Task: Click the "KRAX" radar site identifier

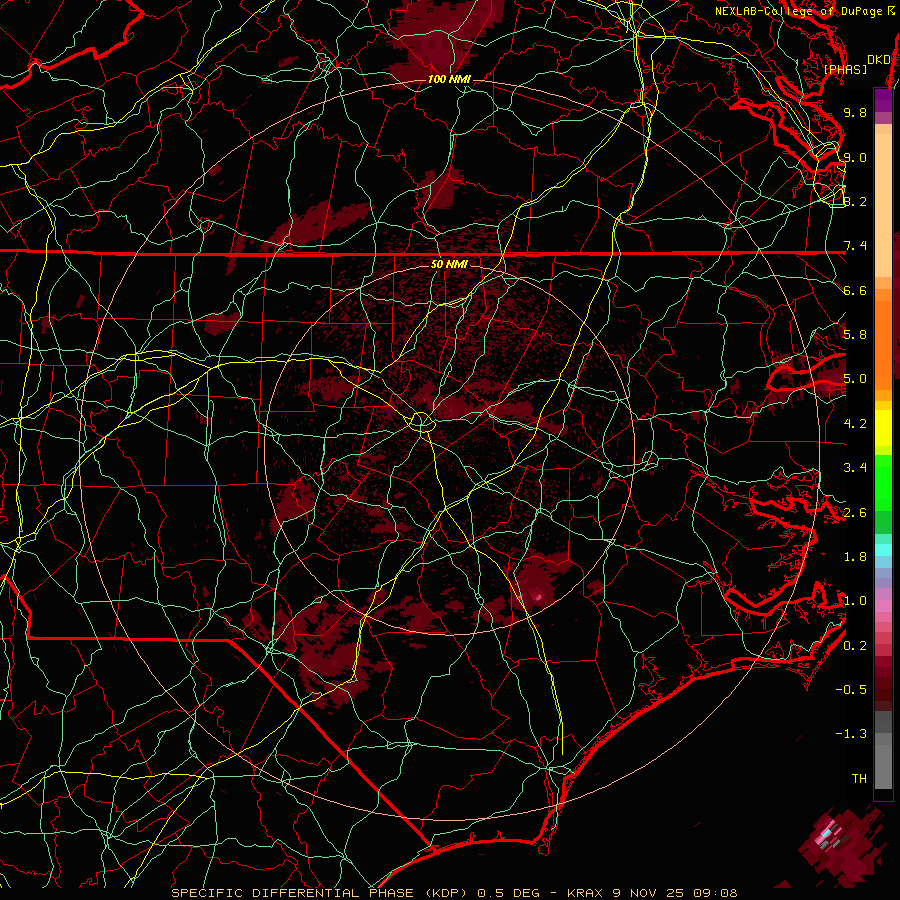Action: point(585,893)
